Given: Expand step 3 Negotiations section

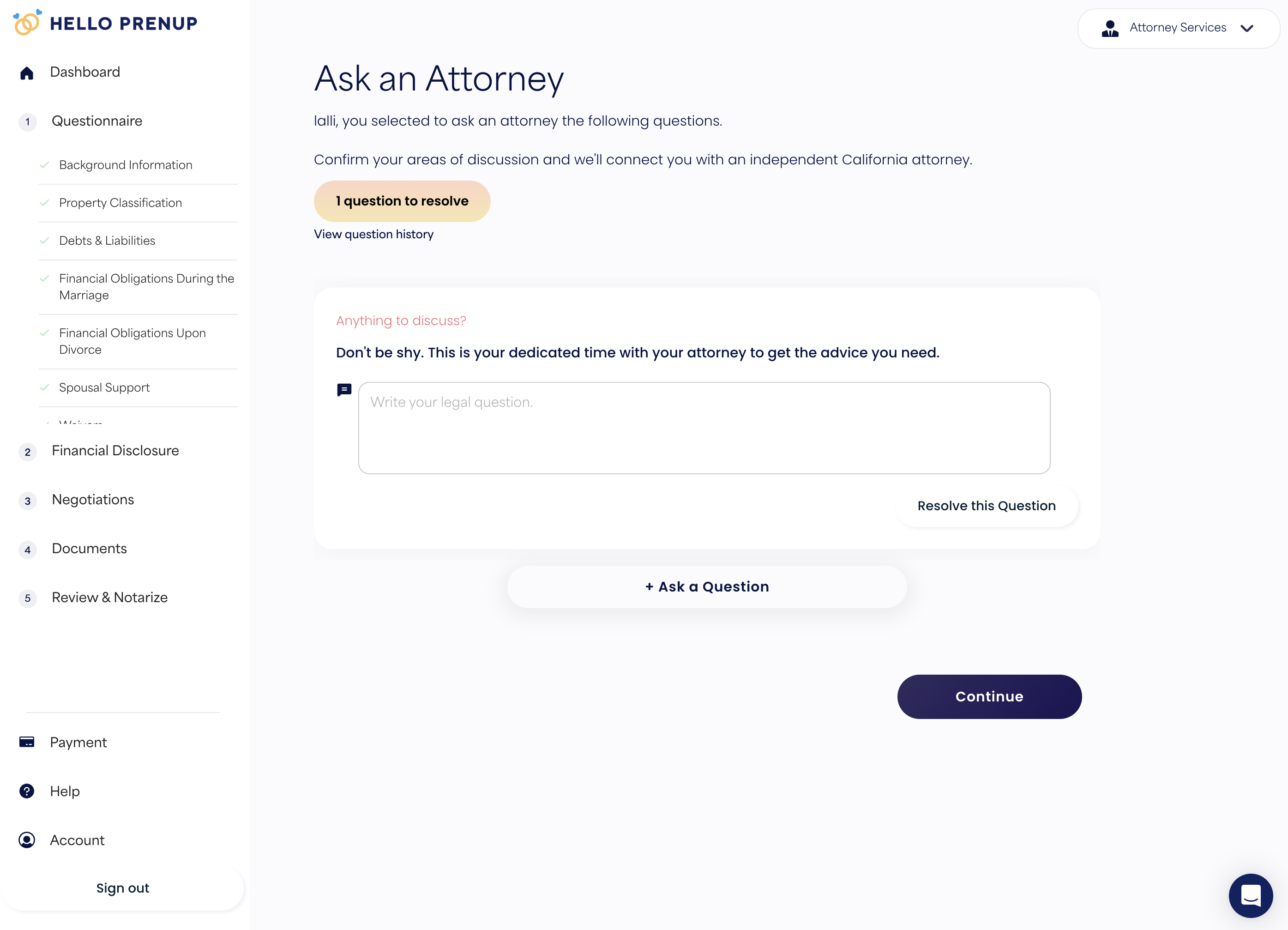Looking at the screenshot, I should point(93,499).
